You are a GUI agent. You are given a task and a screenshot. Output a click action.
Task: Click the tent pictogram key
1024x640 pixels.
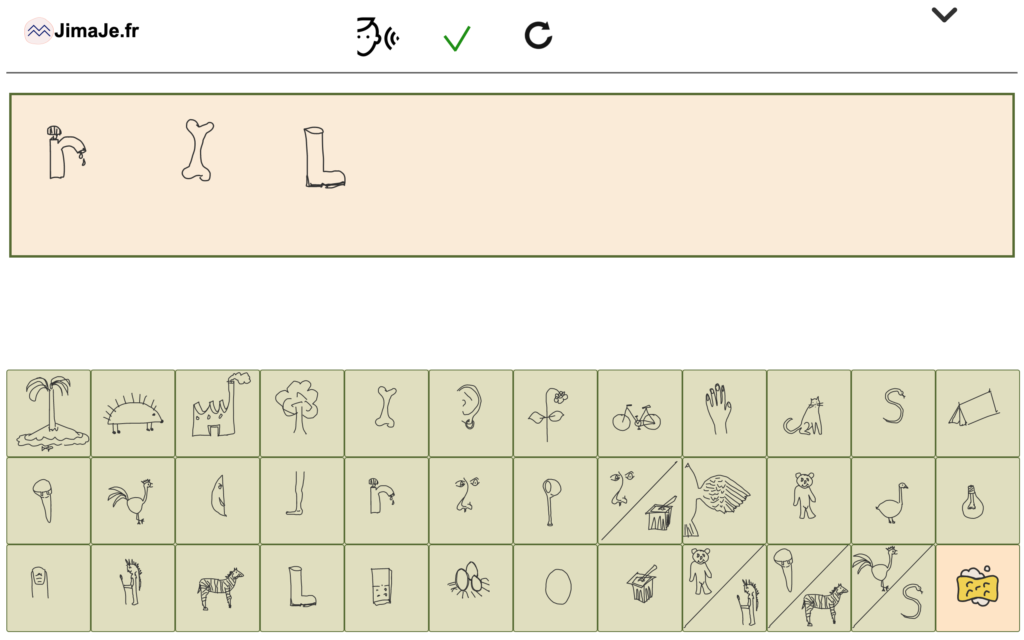pyautogui.click(x=978, y=413)
